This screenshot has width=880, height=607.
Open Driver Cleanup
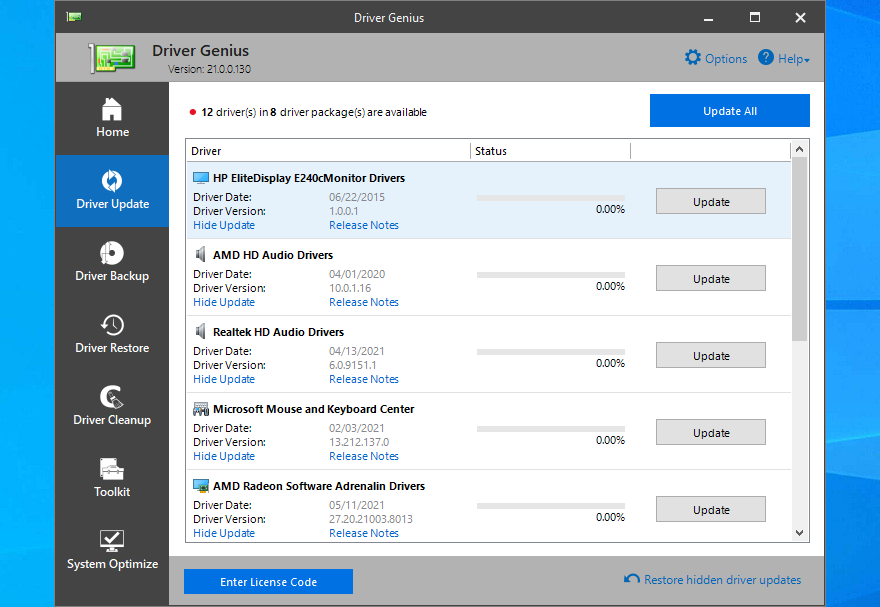[112, 407]
